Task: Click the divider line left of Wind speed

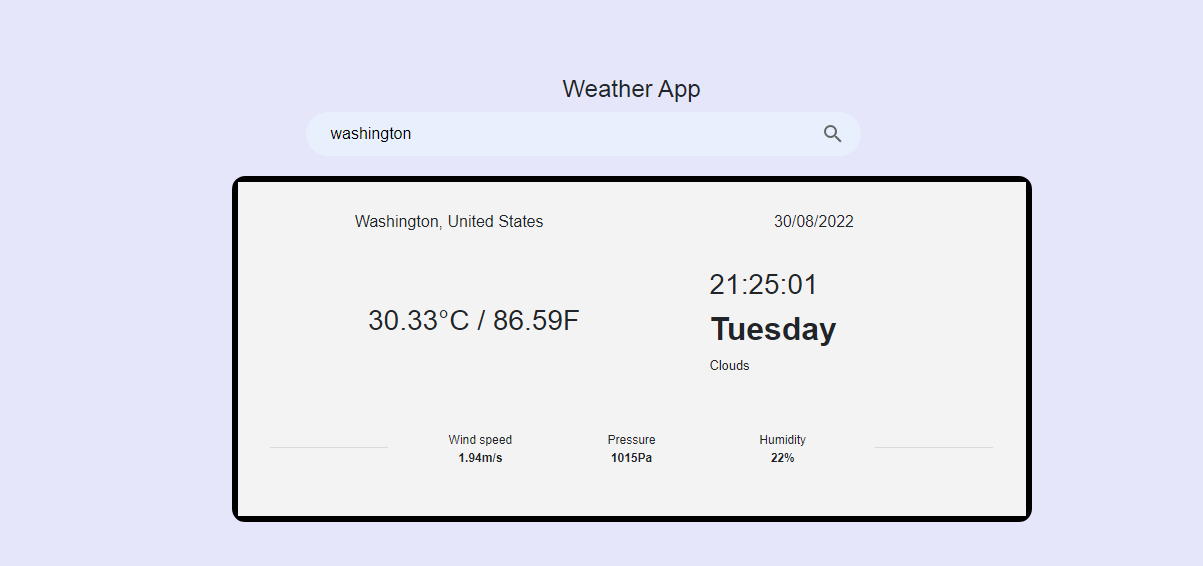Action: point(328,447)
